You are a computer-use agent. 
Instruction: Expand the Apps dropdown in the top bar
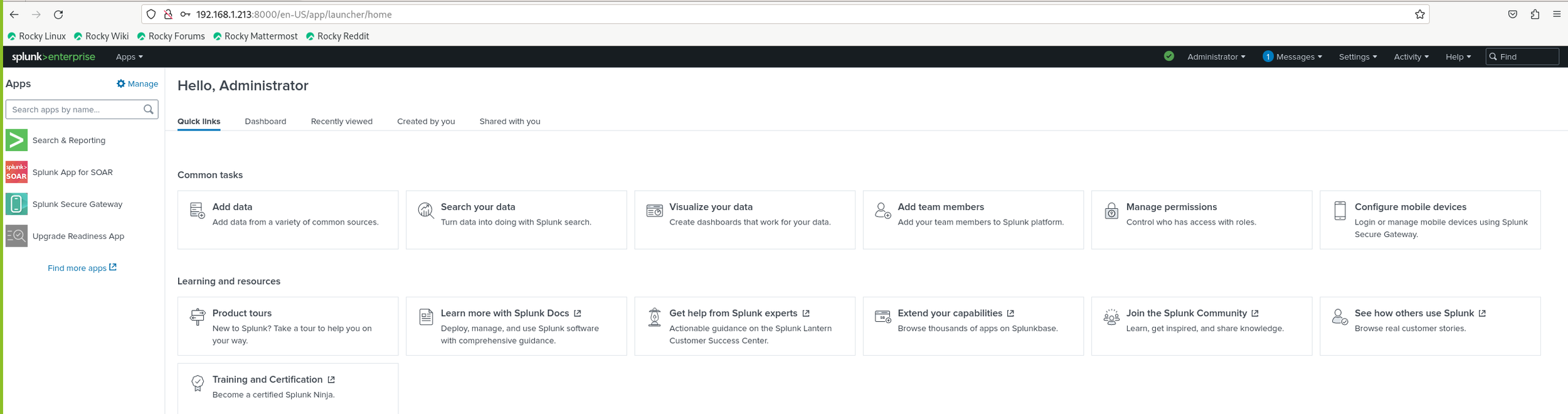click(x=129, y=56)
